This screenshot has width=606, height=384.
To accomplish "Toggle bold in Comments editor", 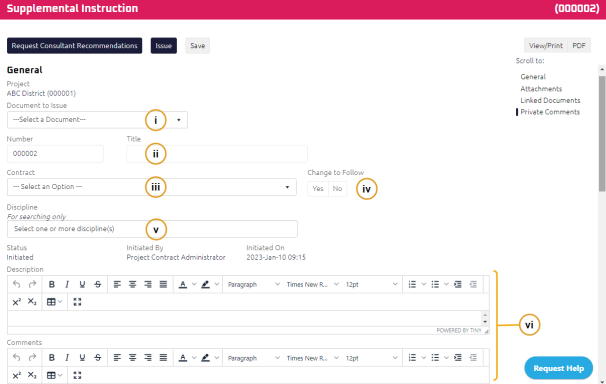I will pos(51,358).
